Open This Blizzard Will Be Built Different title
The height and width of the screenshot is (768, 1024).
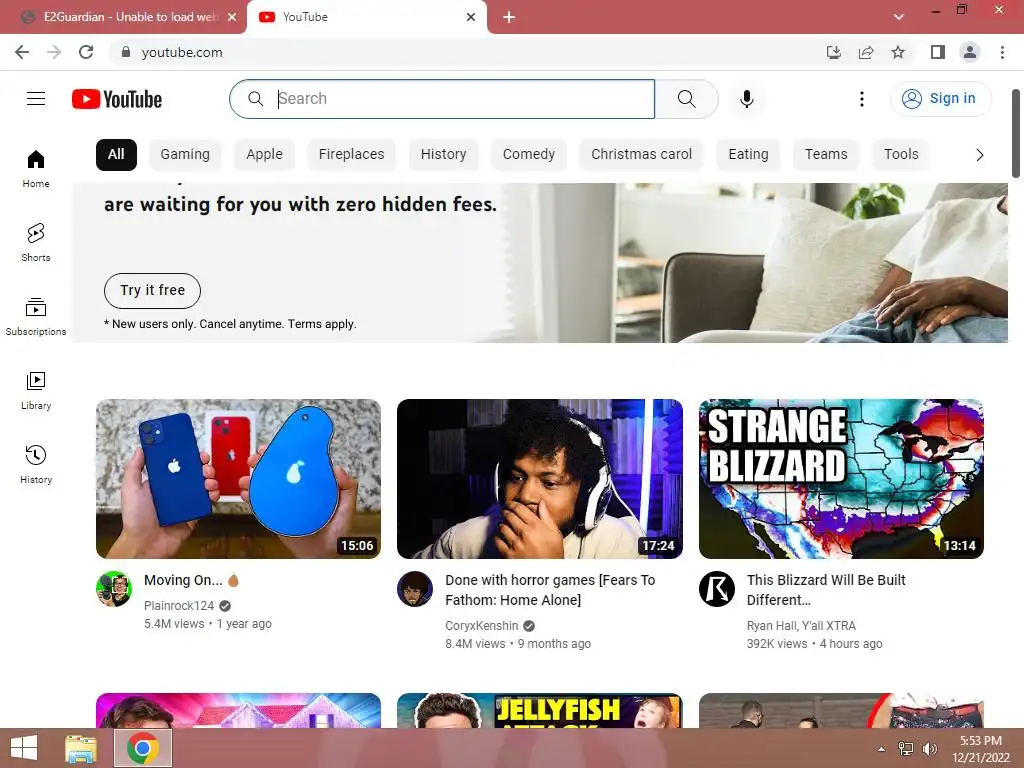click(826, 590)
